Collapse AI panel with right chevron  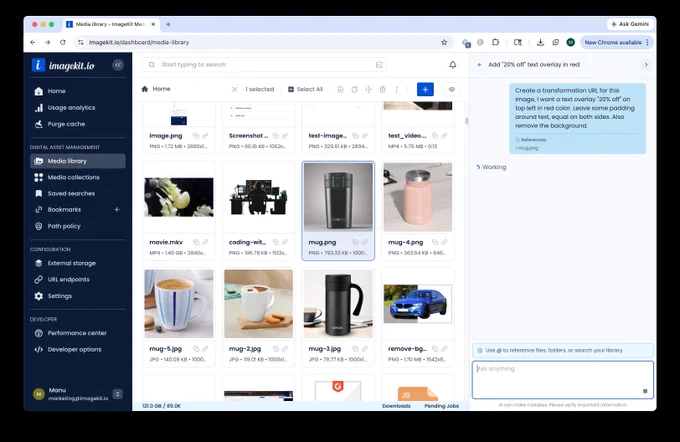coord(646,65)
